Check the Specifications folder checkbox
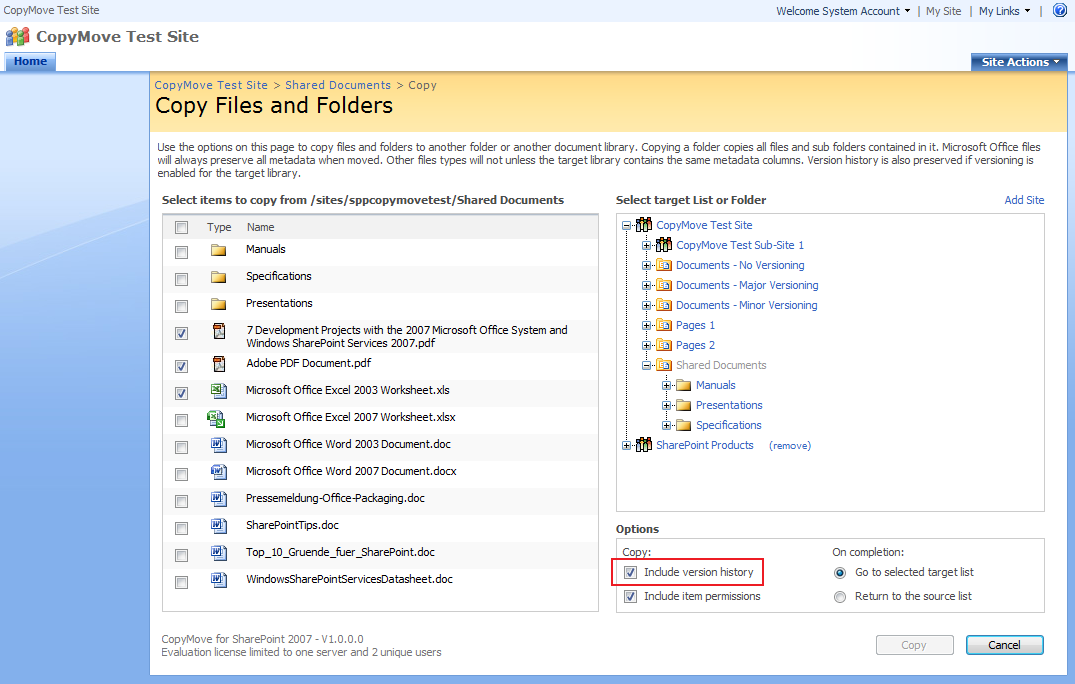Viewport: 1075px width, 684px height. coord(181,279)
